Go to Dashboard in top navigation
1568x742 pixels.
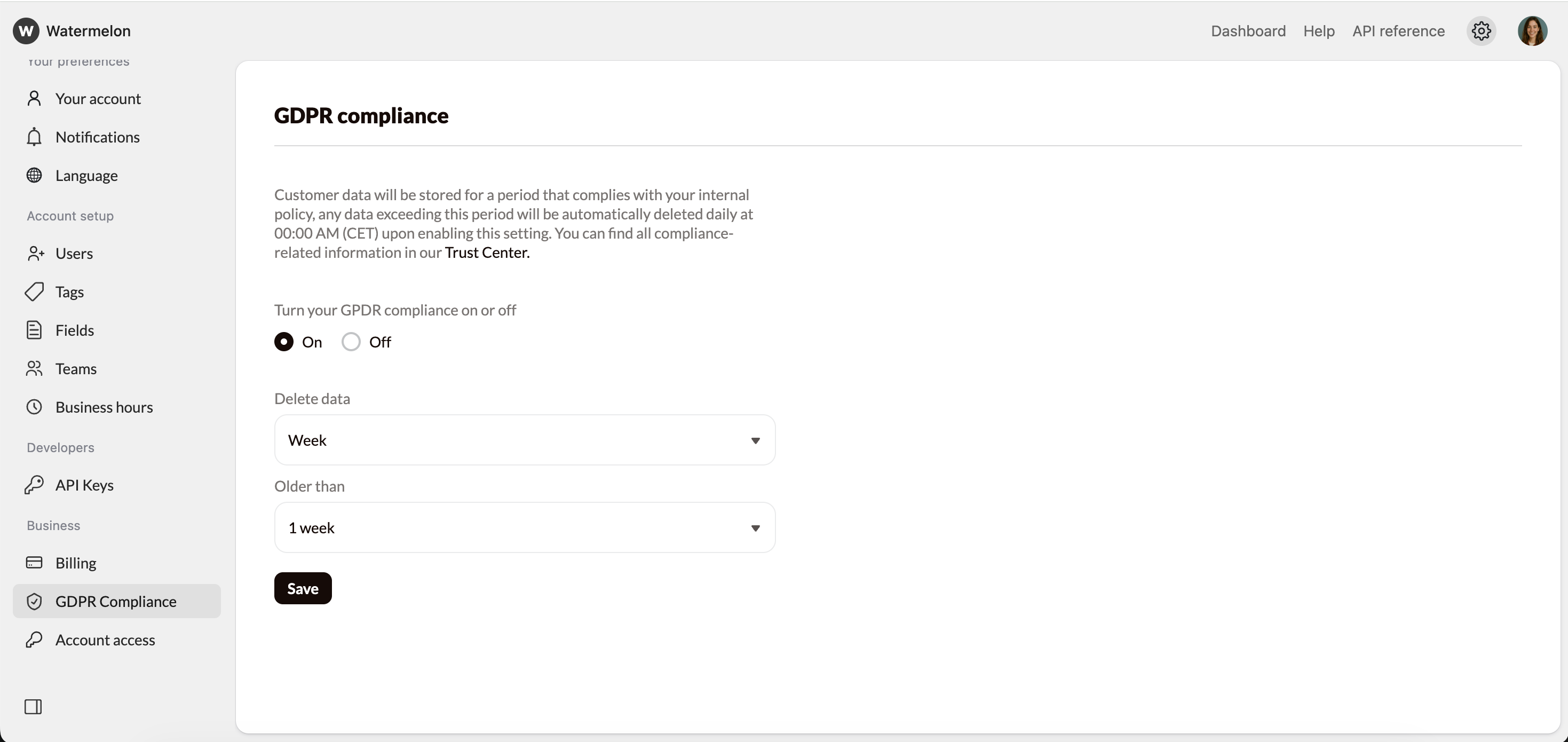1248,31
